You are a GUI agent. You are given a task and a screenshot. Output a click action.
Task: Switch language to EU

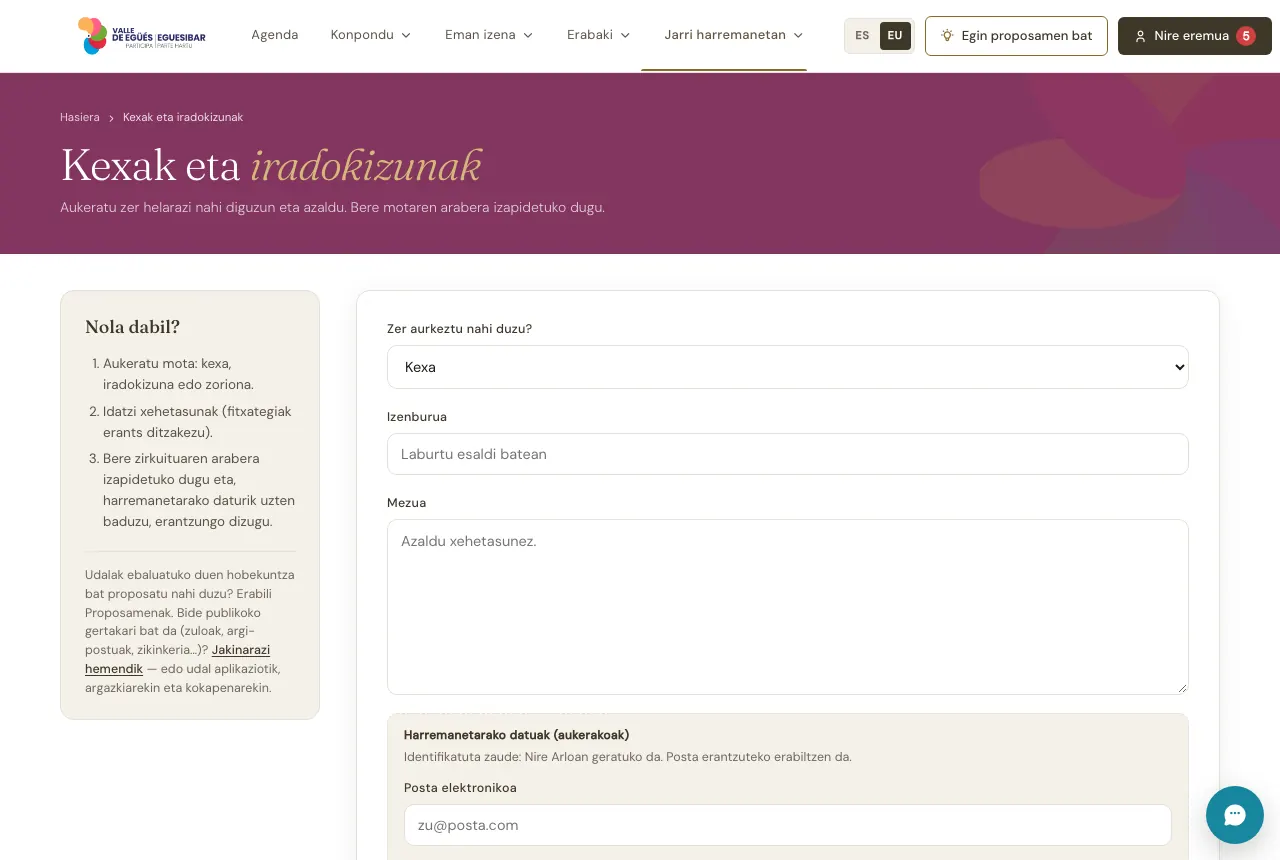coord(895,36)
